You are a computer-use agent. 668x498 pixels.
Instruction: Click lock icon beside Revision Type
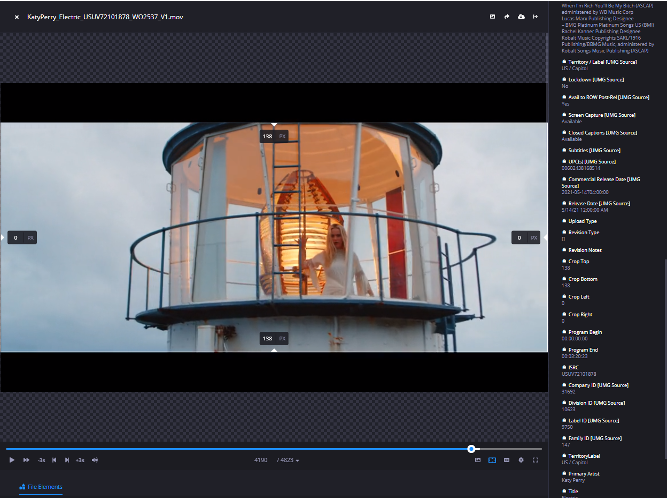tap(564, 232)
